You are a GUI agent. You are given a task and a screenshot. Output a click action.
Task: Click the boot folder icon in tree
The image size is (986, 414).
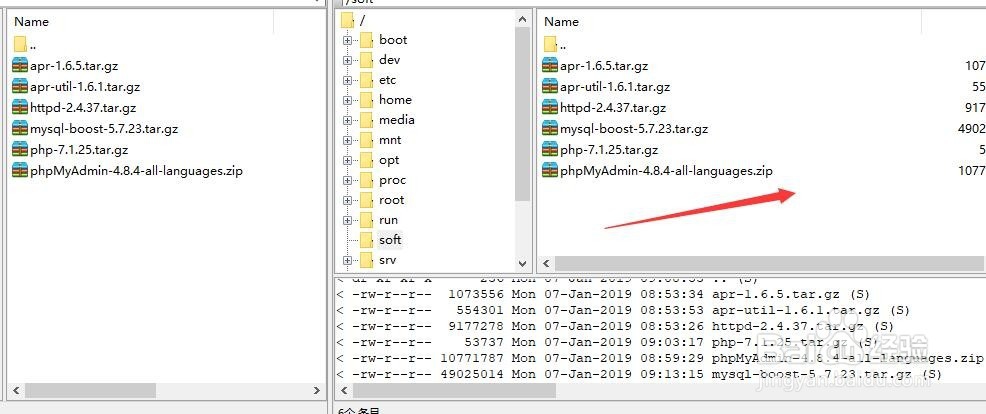click(x=367, y=40)
